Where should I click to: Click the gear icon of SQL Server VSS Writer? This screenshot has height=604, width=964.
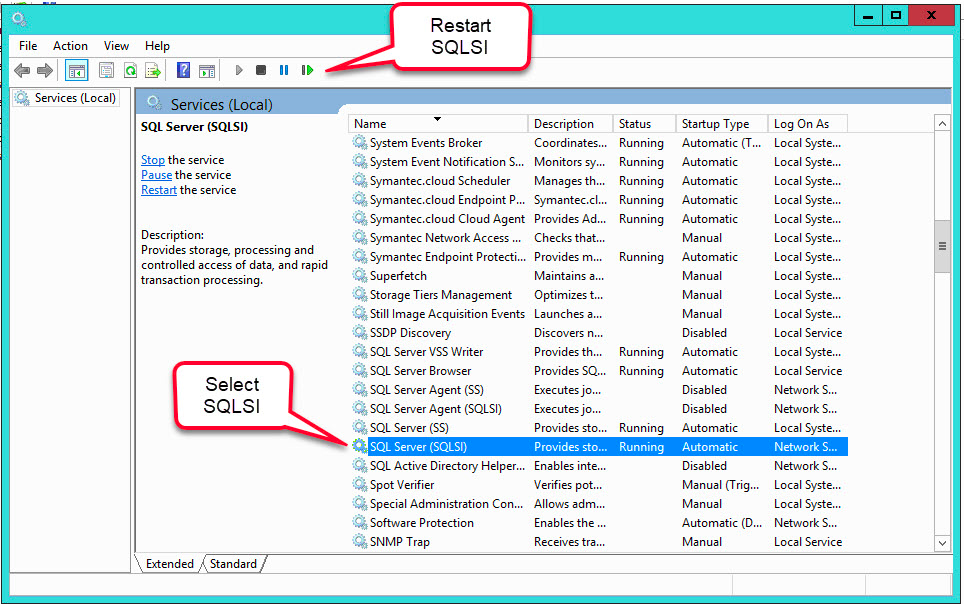pos(360,352)
